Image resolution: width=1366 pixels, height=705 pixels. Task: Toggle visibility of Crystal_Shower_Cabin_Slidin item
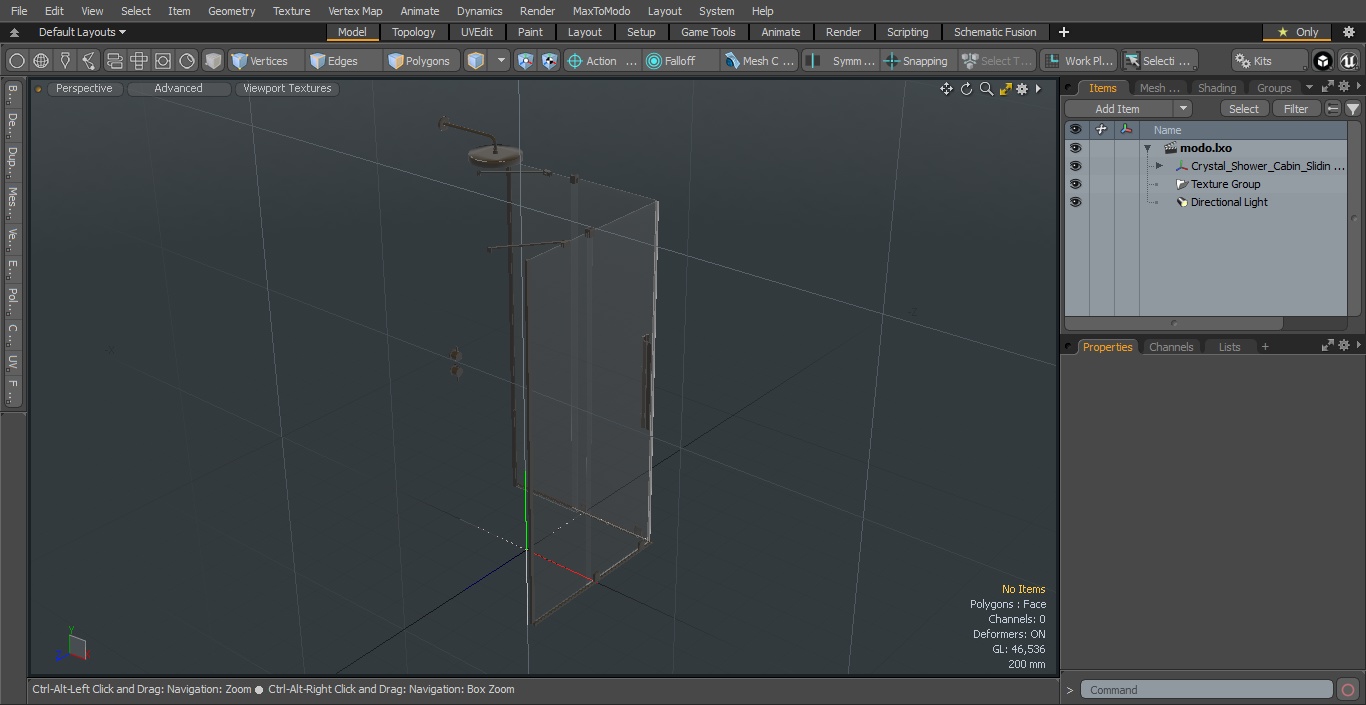point(1075,166)
